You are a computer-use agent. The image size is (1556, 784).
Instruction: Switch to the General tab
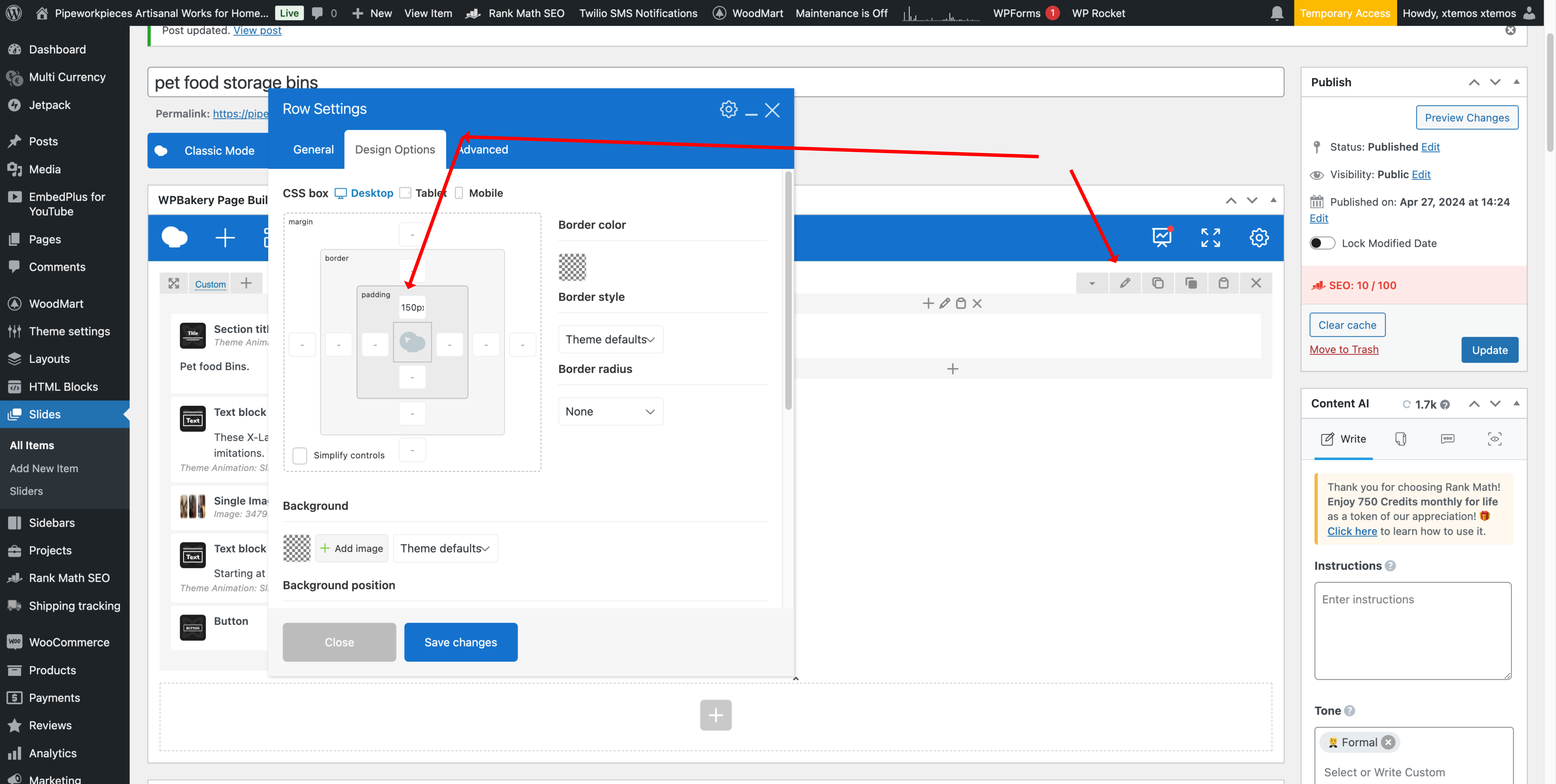[313, 150]
